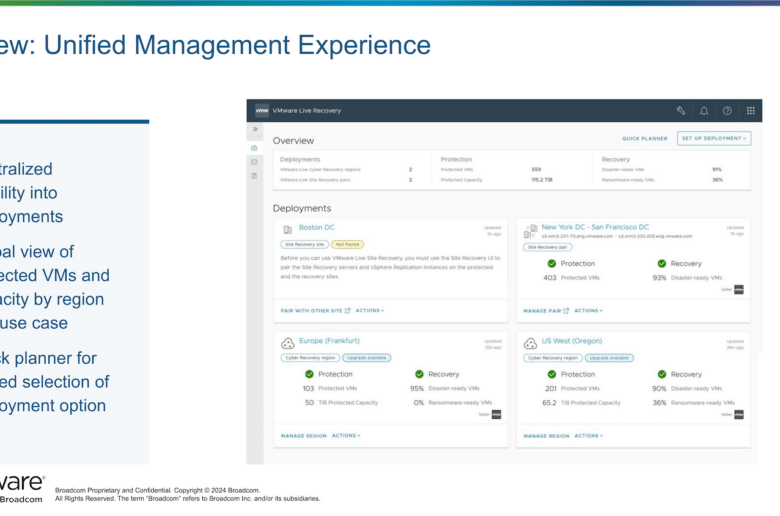The width and height of the screenshot is (780, 516).
Task: Open Actions dropdown on Europe (Frankfurt) card
Action: 346,436
